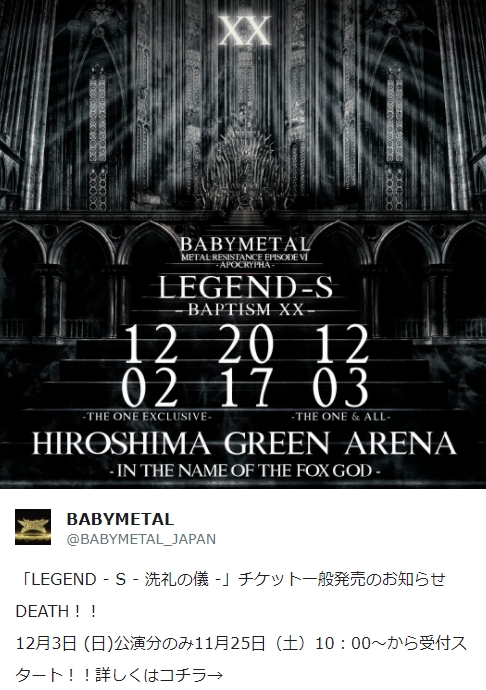The height and width of the screenshot is (690, 486).
Task: Click the tweet line mentioning 12月3日 date
Action: (241, 644)
